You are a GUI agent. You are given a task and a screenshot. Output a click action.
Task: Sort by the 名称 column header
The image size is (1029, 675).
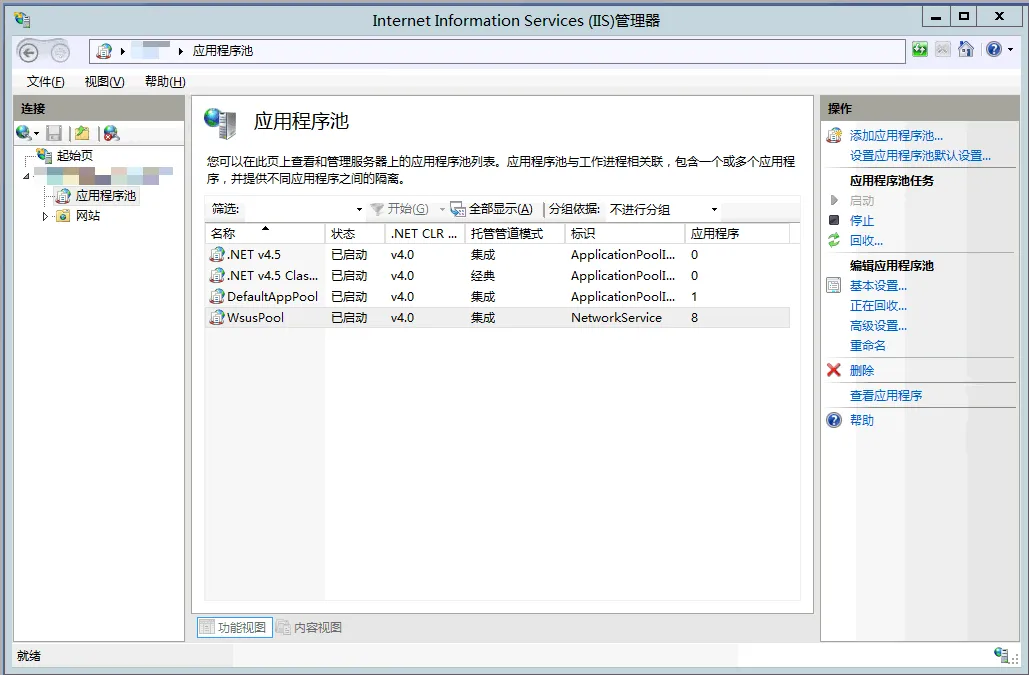pos(264,234)
